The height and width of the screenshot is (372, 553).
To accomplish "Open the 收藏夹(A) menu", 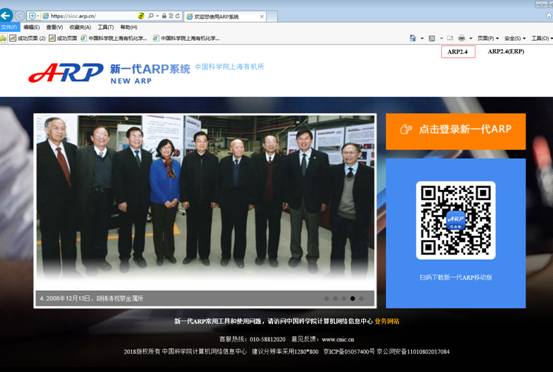I will (x=80, y=27).
